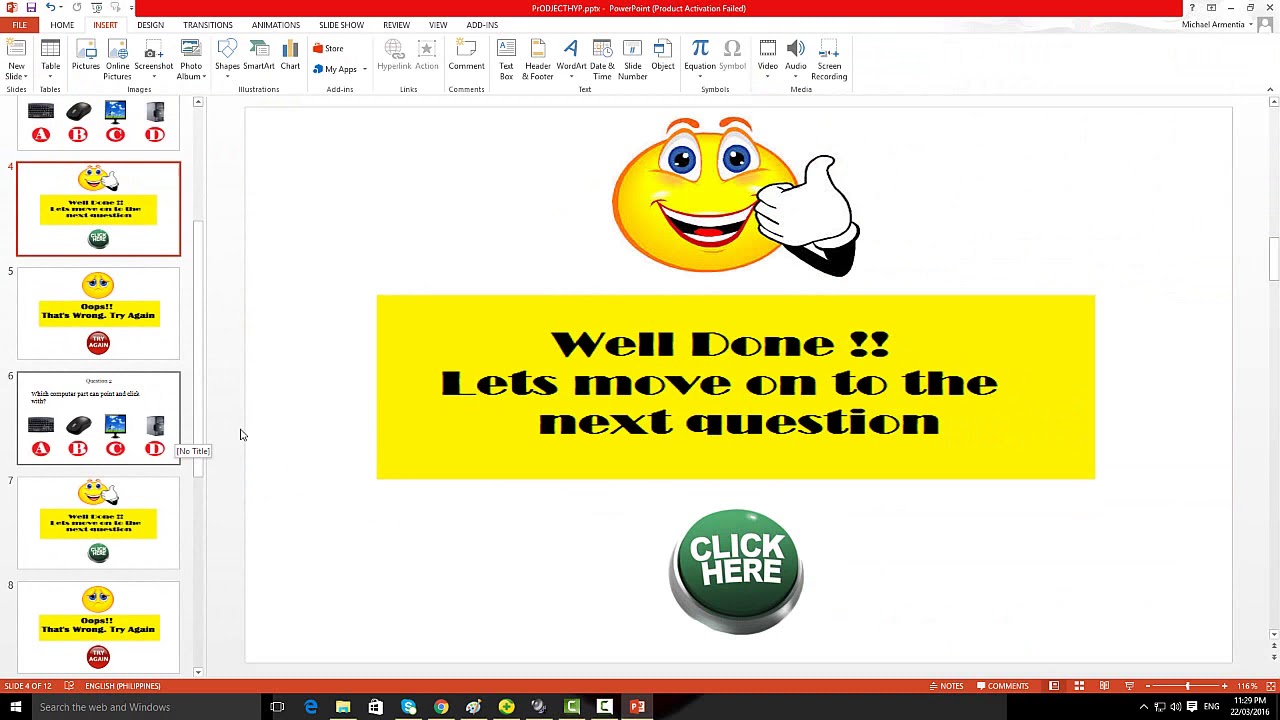The height and width of the screenshot is (720, 1280).
Task: Click English (Philippines) language indicator
Action: click(x=122, y=686)
